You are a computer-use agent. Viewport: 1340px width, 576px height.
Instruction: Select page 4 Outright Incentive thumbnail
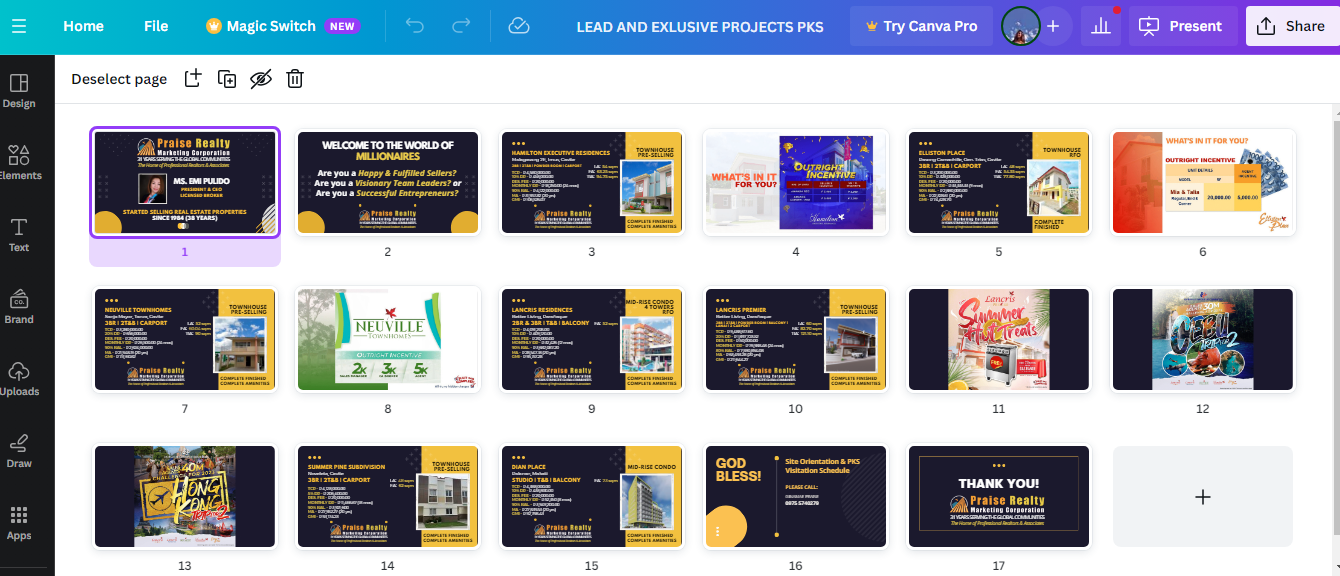[796, 182]
